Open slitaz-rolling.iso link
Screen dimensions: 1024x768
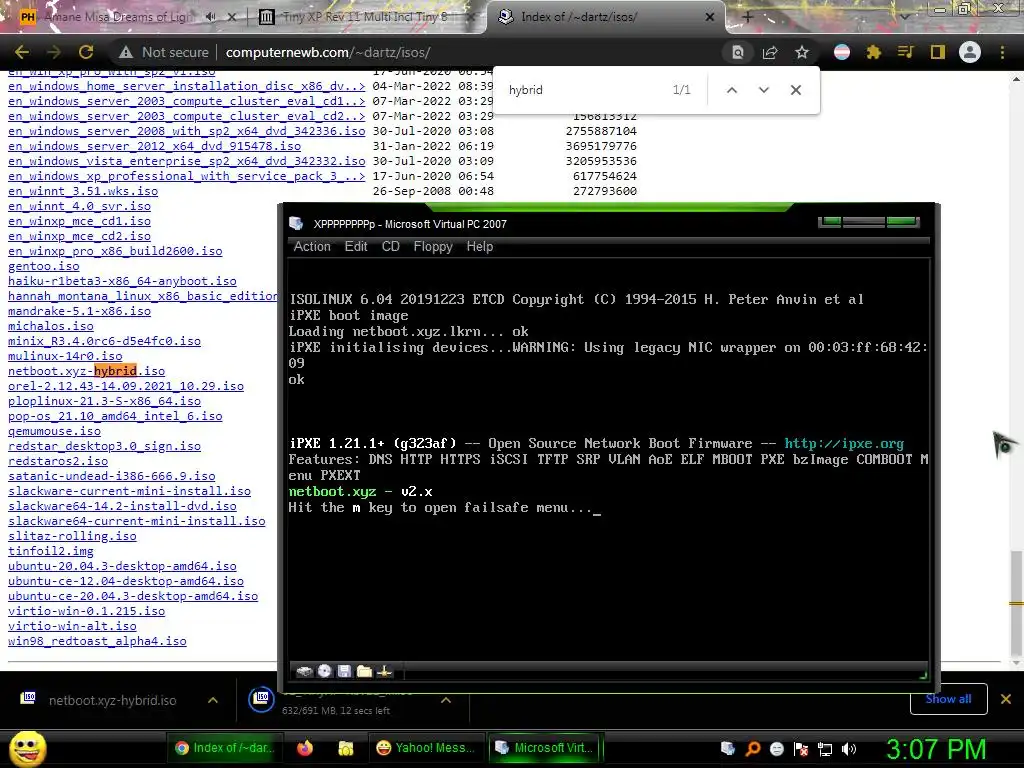[72, 536]
